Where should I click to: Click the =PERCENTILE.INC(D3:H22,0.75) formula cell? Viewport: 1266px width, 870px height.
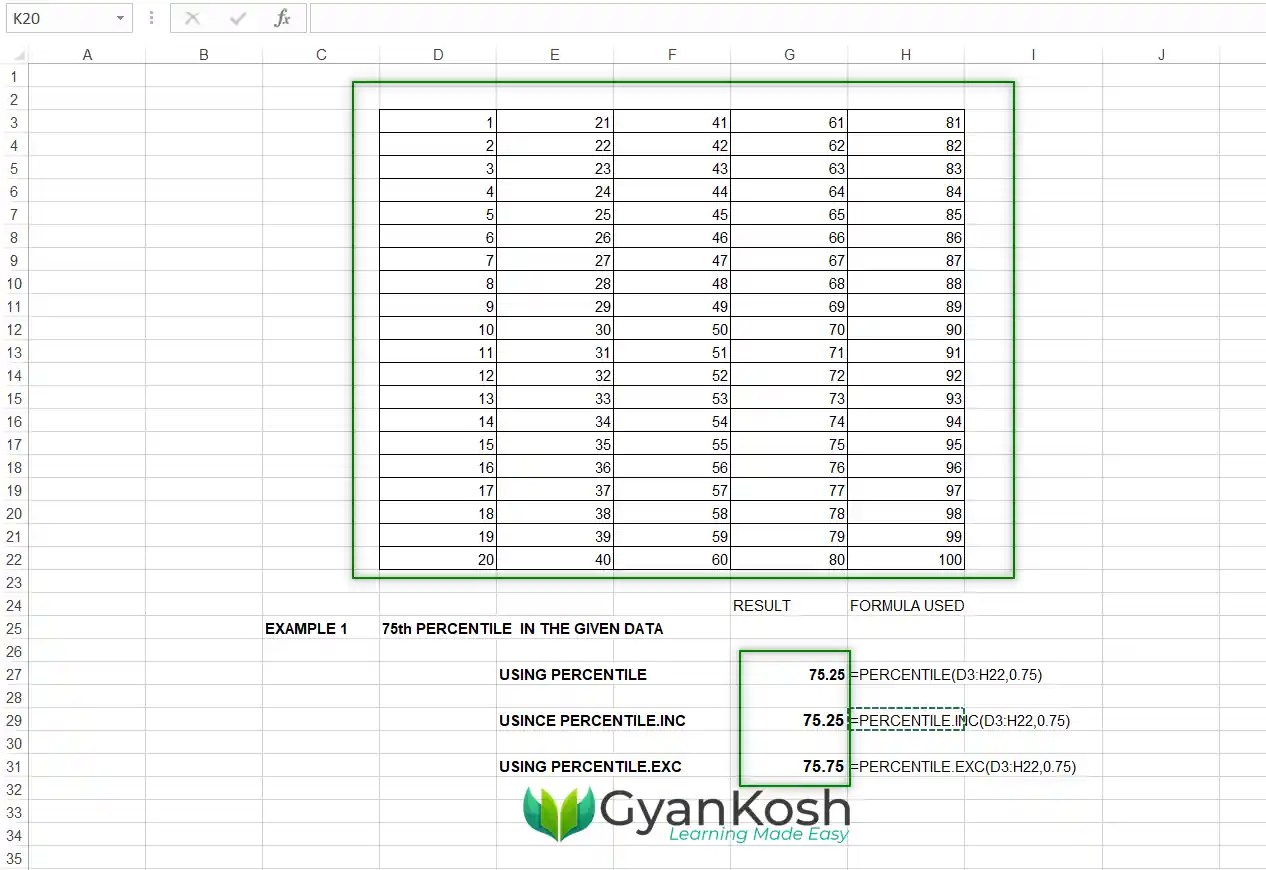pos(960,721)
